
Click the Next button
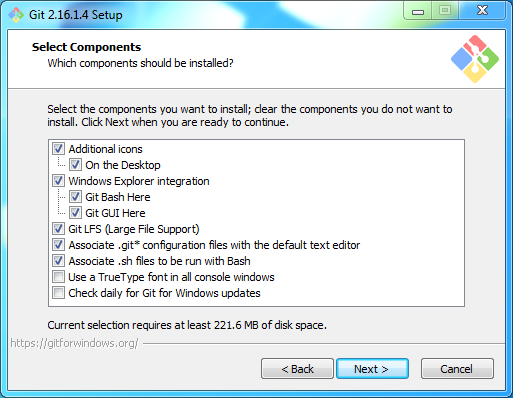(x=372, y=369)
